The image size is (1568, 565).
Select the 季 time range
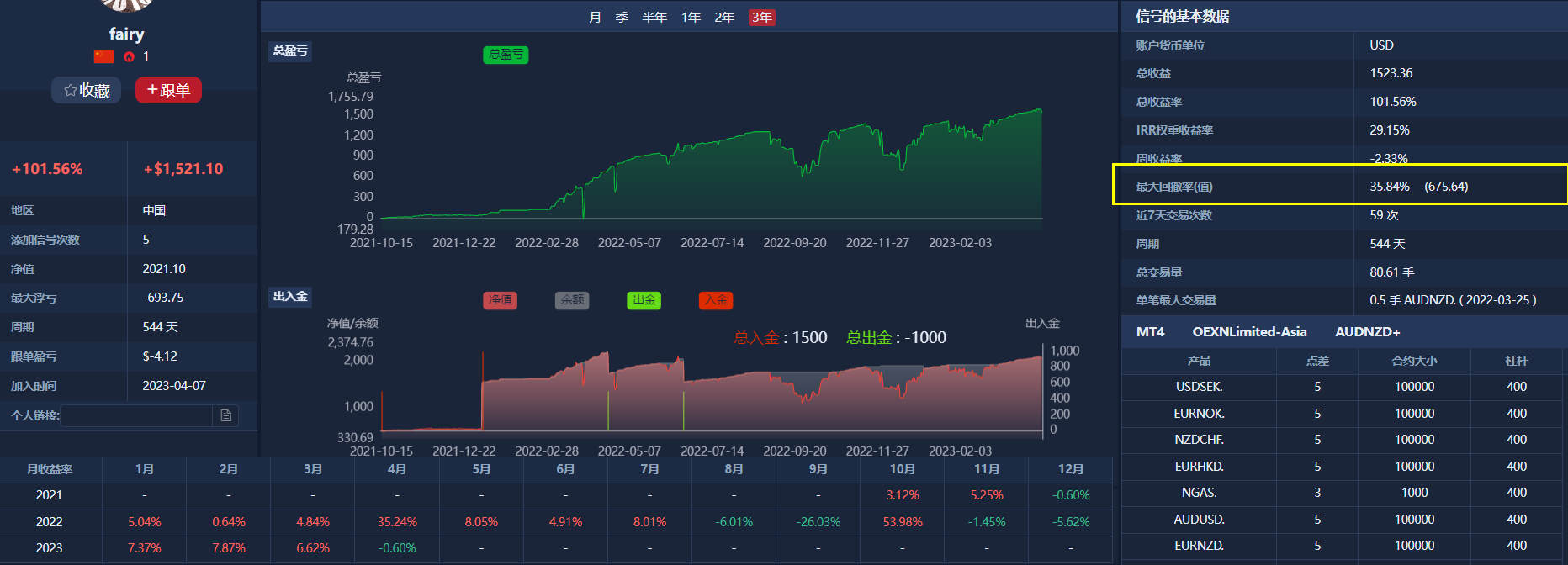(x=622, y=18)
